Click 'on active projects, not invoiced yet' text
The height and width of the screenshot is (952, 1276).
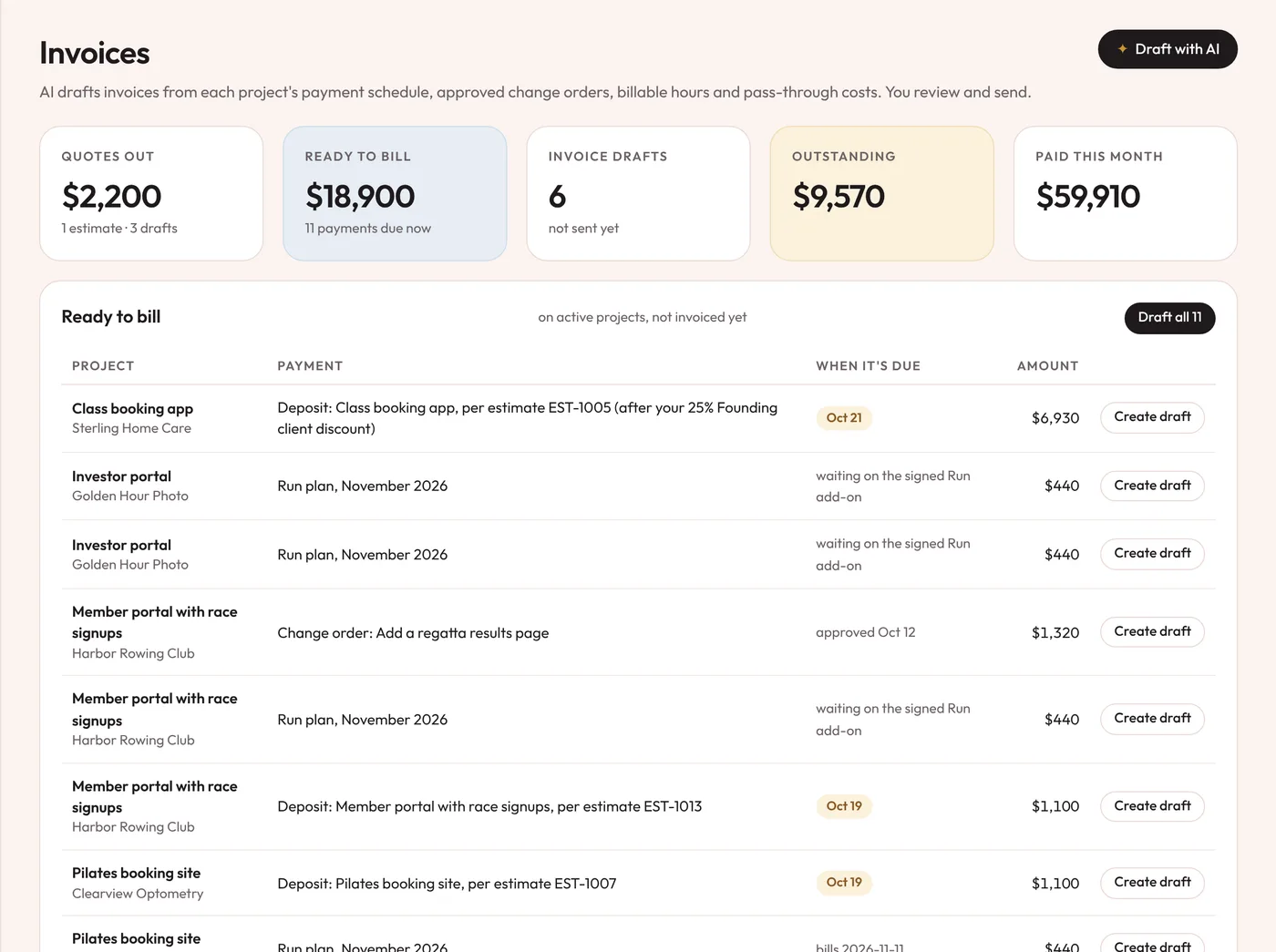(643, 317)
